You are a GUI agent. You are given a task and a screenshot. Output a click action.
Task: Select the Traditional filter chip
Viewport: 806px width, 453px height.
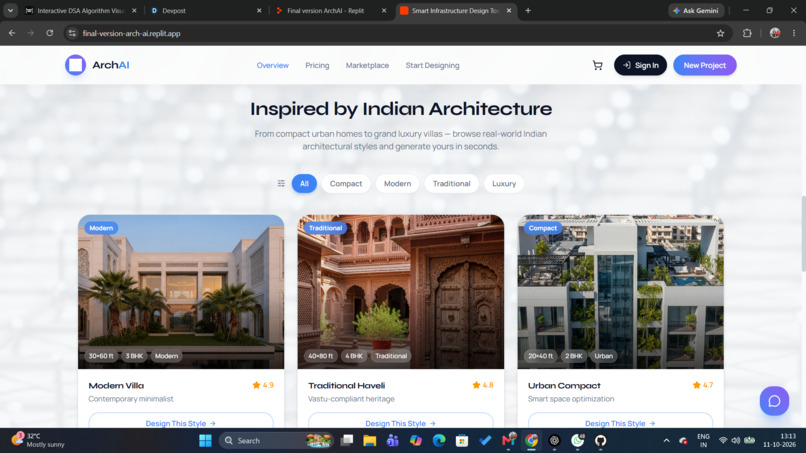click(451, 184)
